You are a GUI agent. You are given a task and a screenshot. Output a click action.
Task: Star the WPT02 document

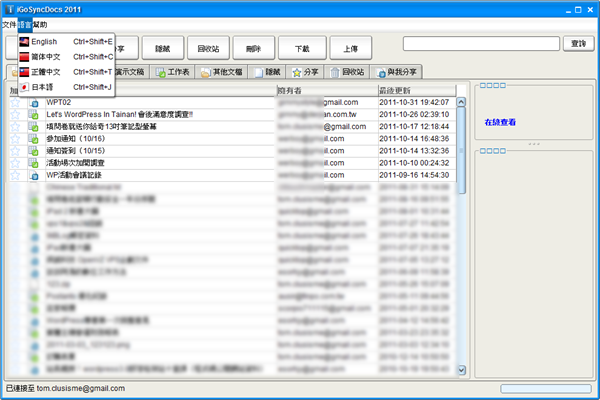15,102
